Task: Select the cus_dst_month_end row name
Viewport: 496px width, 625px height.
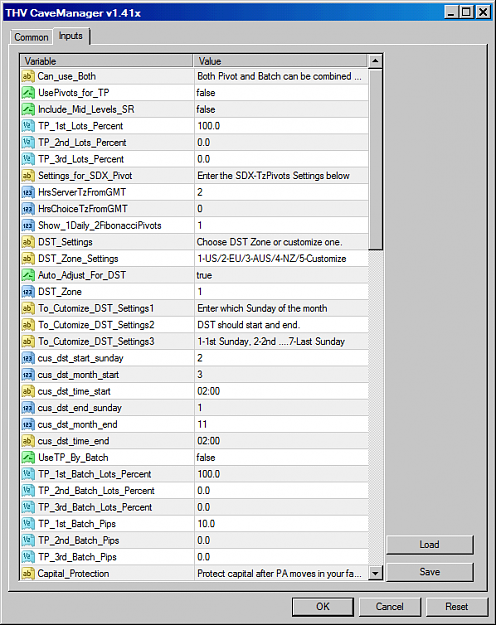Action: pyautogui.click(x=77, y=425)
